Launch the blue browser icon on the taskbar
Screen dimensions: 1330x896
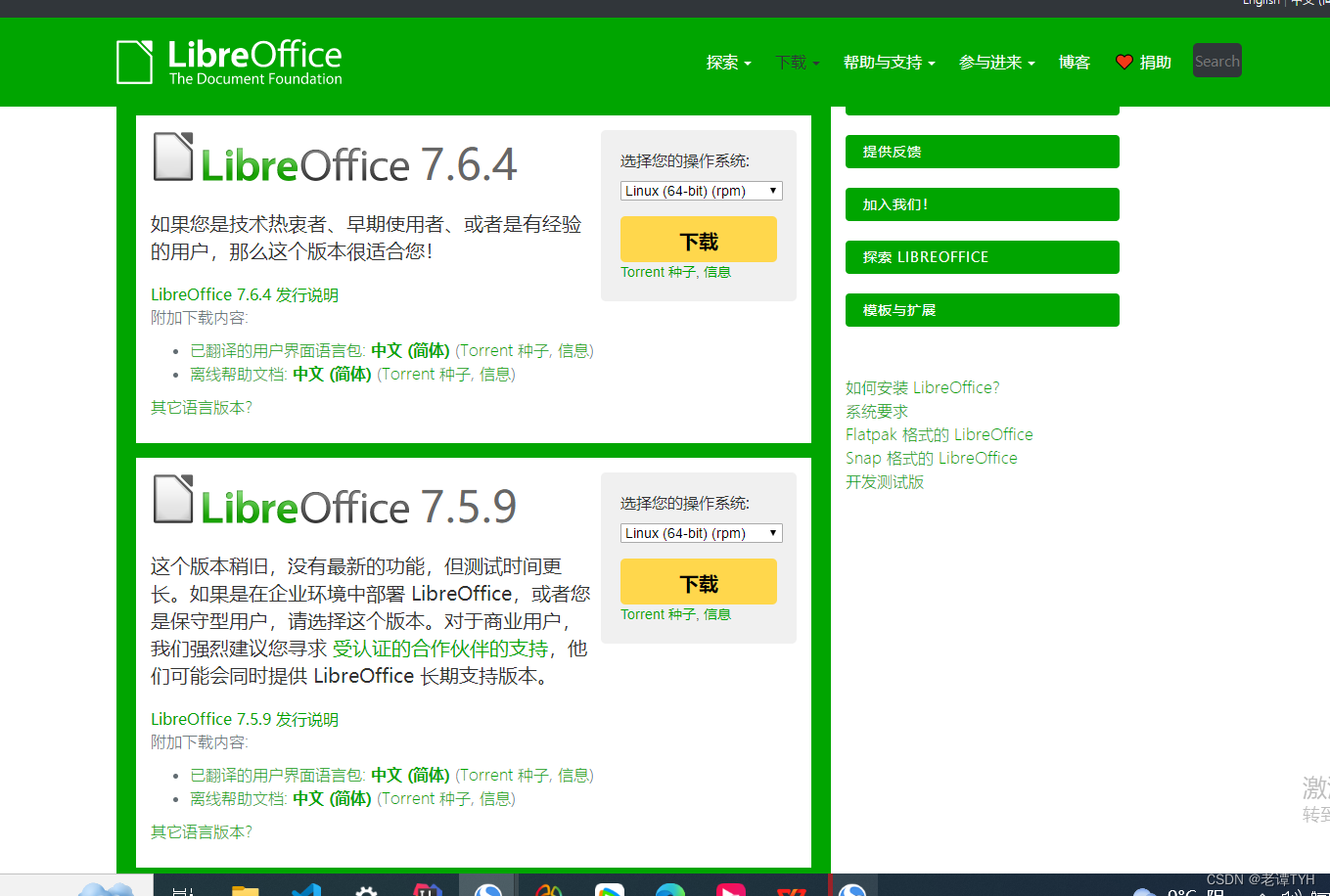[671, 890]
